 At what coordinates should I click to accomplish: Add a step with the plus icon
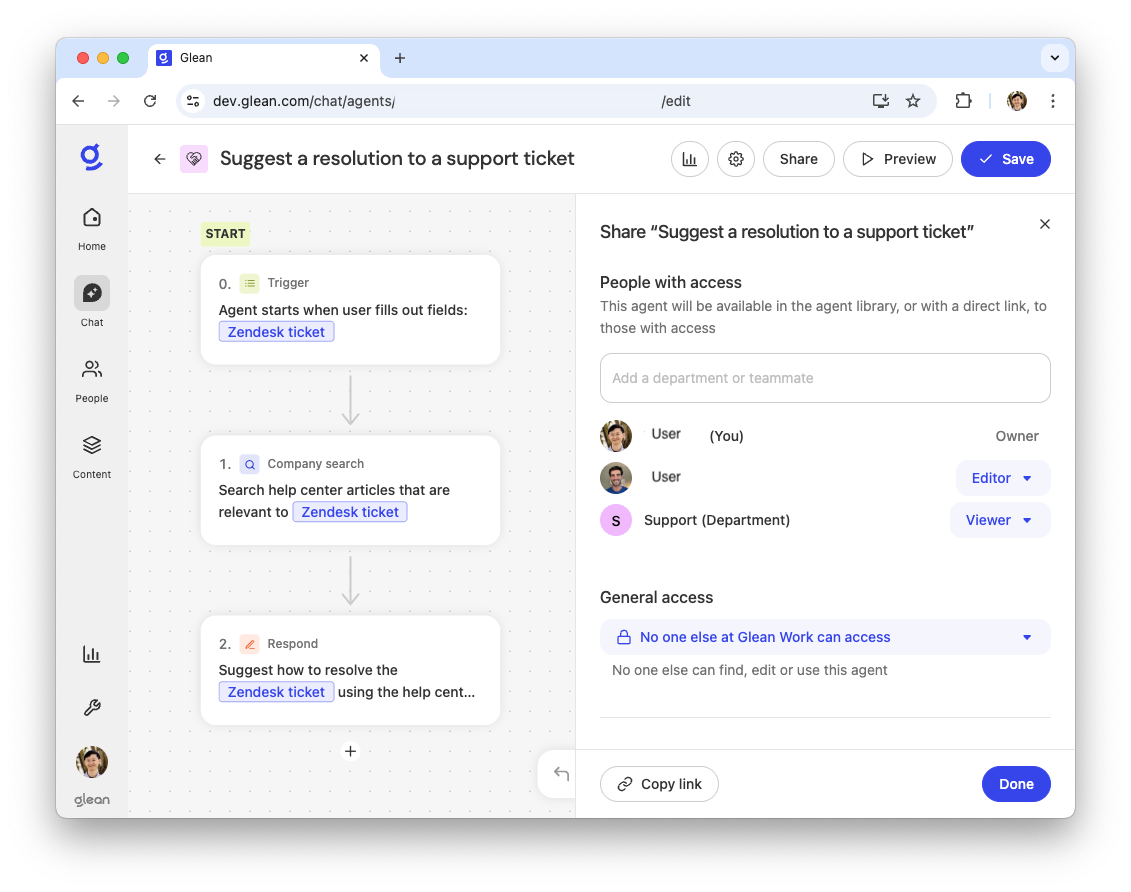pos(350,751)
